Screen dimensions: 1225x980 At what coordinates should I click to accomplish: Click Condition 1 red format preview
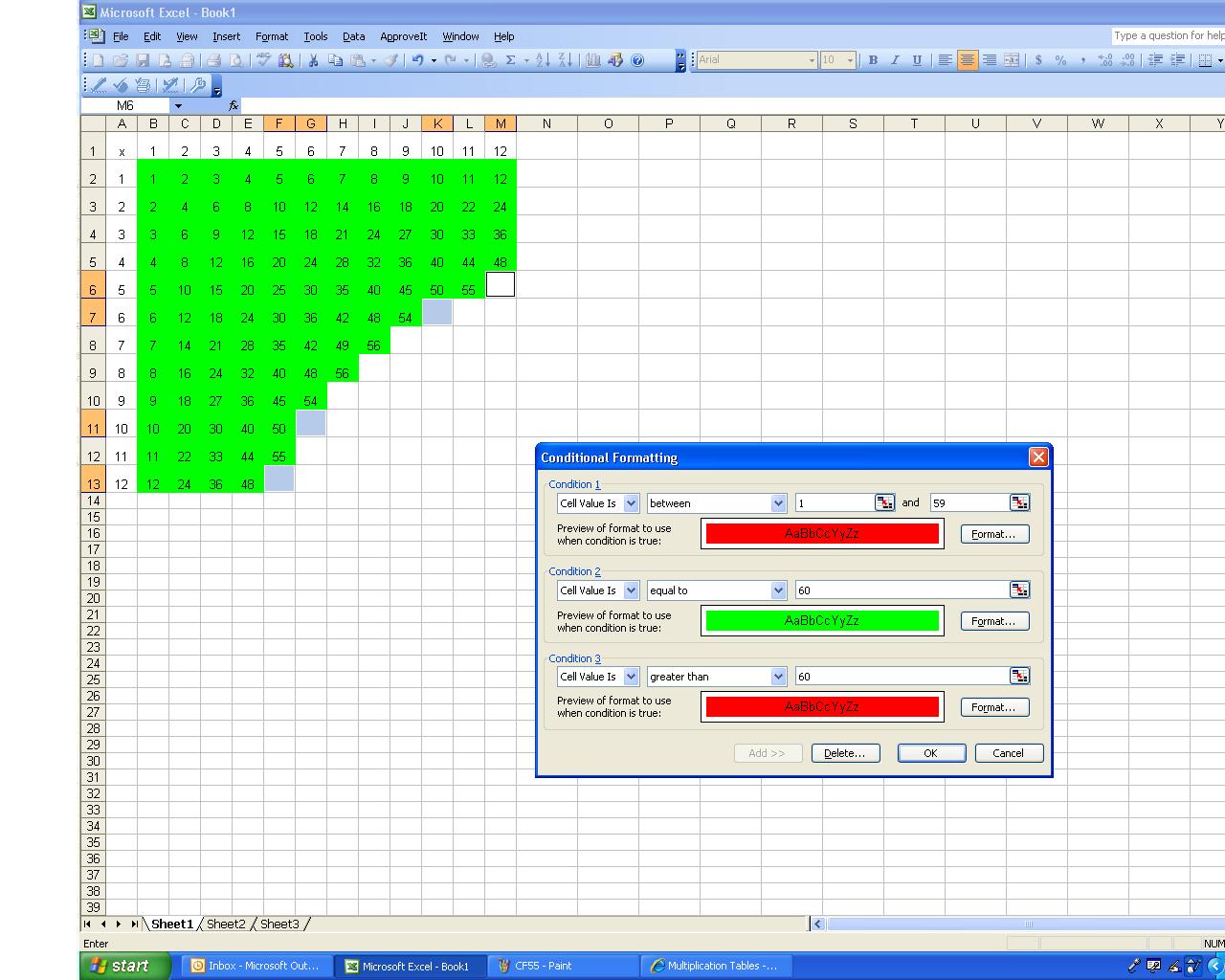(x=822, y=534)
